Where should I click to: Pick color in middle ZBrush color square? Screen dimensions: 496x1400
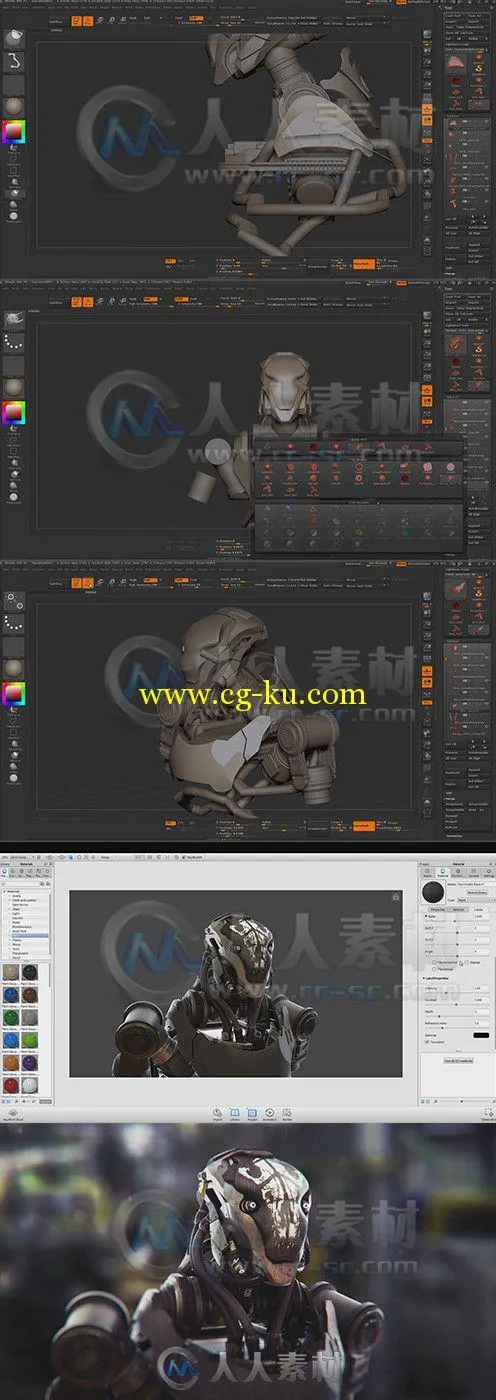(14, 412)
